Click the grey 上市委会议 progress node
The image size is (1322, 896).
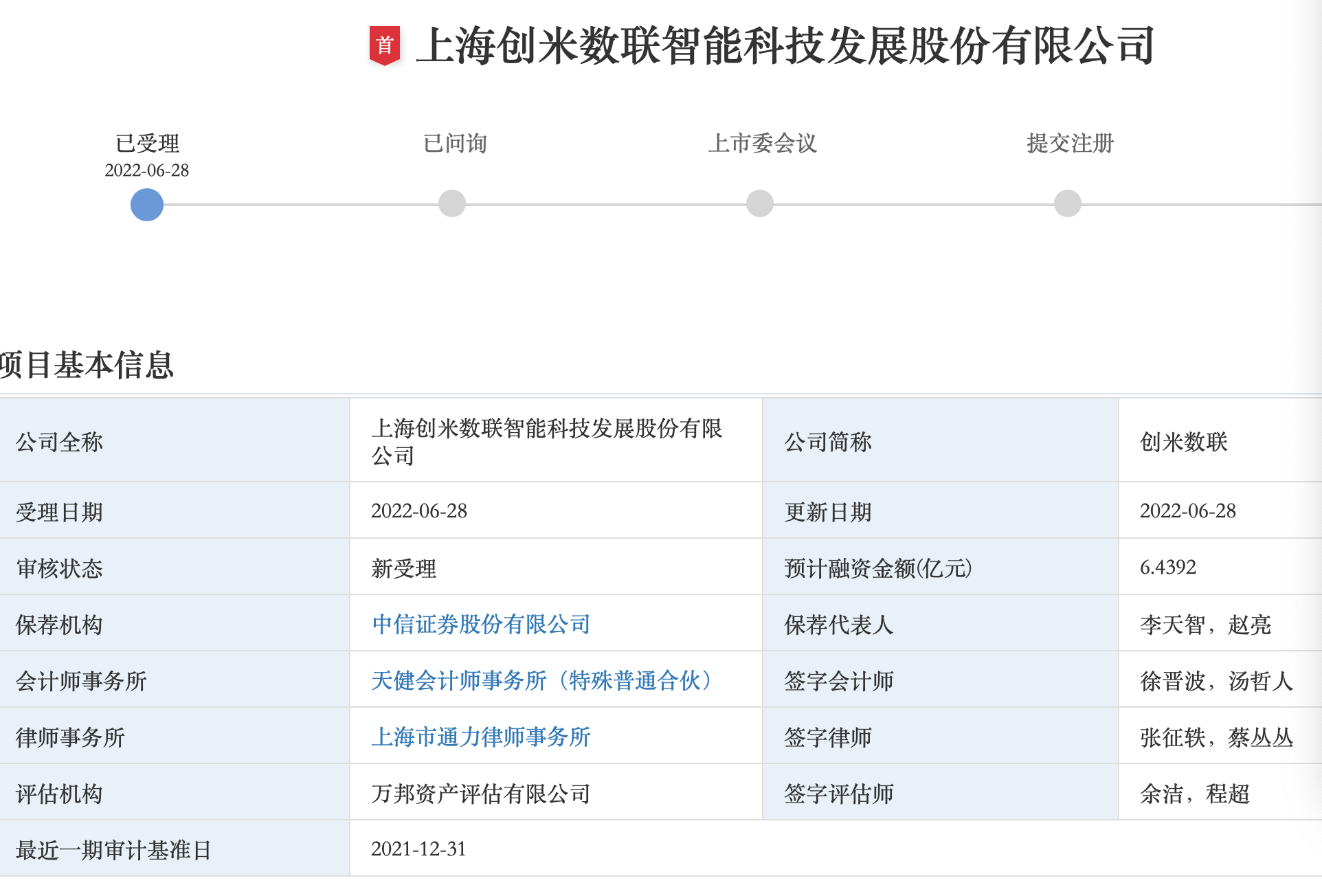coord(760,203)
